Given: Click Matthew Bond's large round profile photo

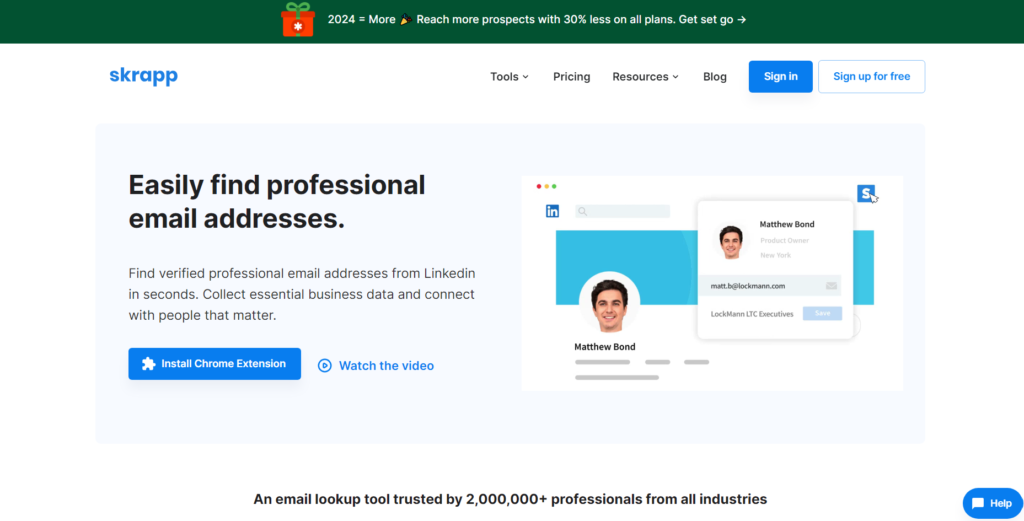Looking at the screenshot, I should tap(609, 302).
